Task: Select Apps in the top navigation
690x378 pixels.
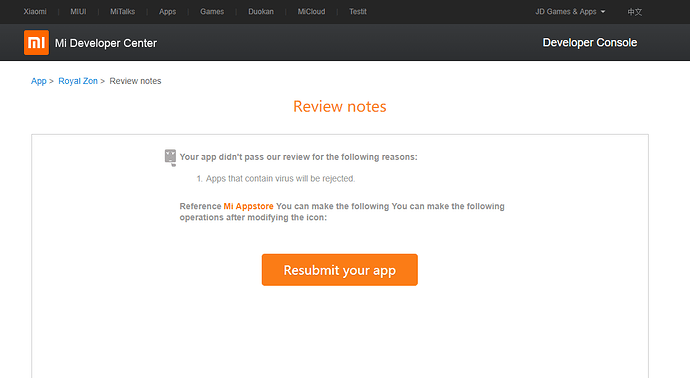Action: click(167, 12)
